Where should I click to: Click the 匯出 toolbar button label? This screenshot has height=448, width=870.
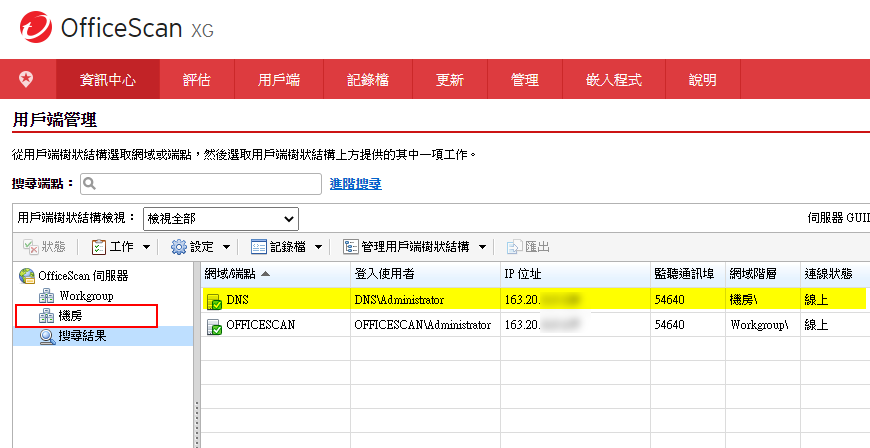[537, 247]
